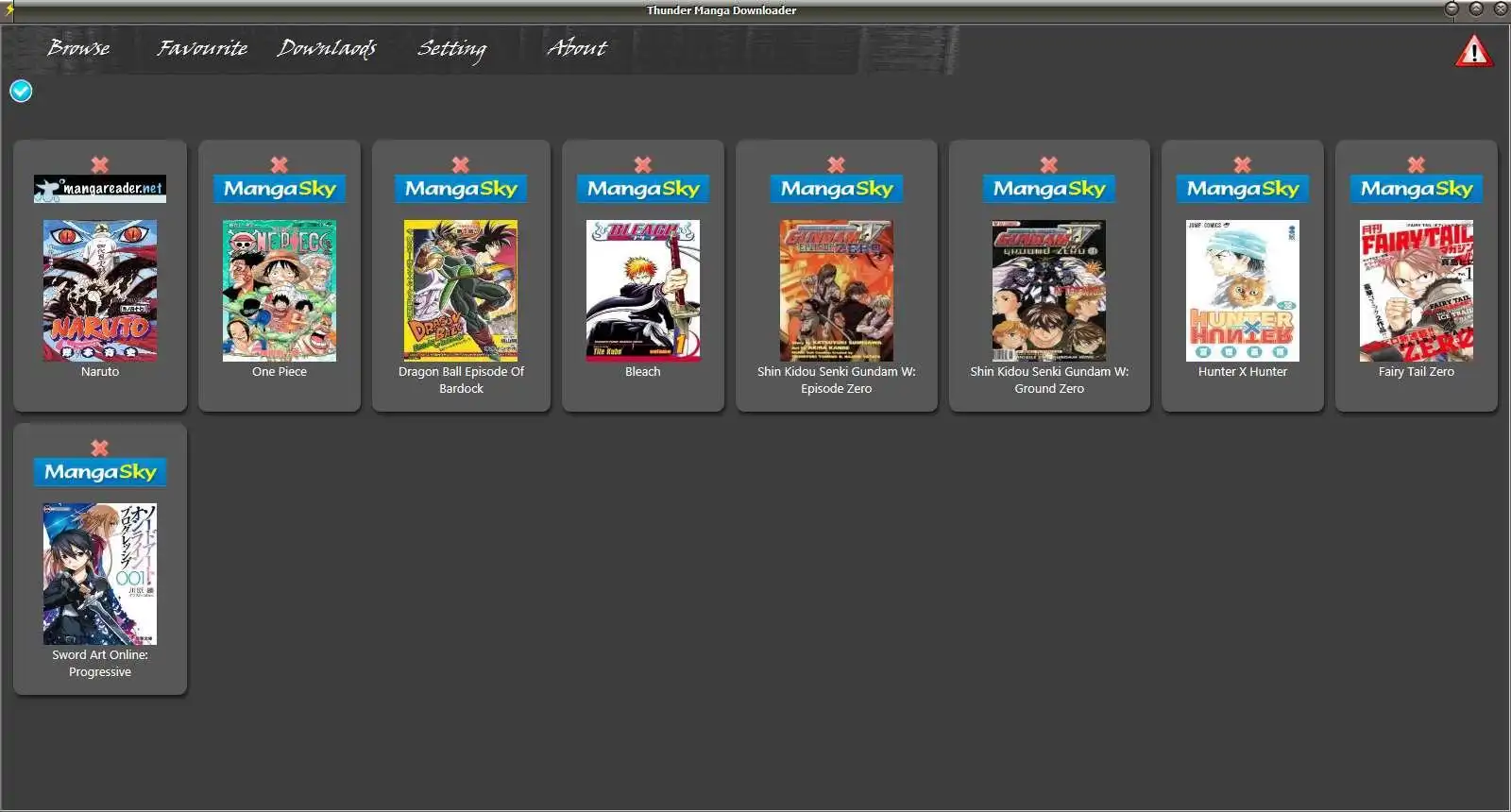Open the Naruto cover thumbnail

[100, 291]
